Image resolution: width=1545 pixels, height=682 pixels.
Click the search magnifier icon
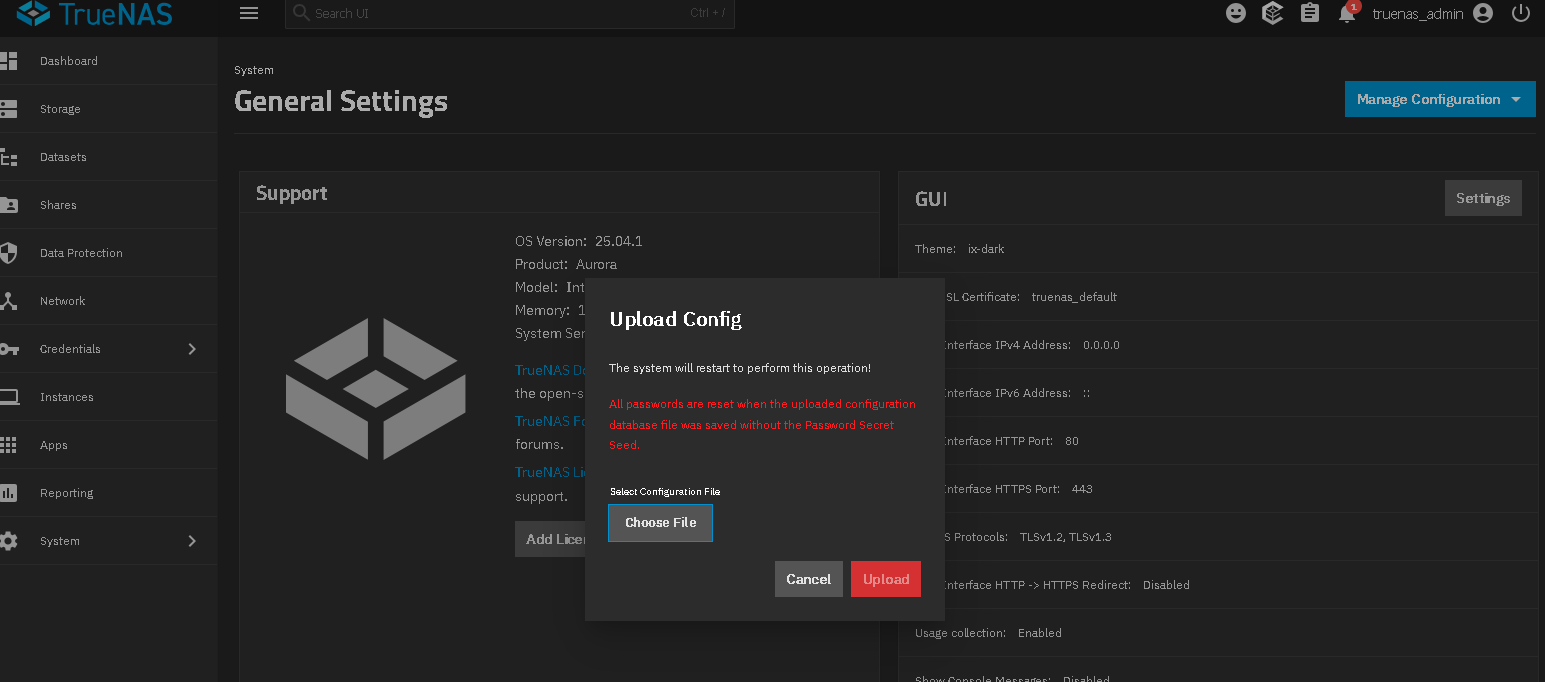click(301, 13)
